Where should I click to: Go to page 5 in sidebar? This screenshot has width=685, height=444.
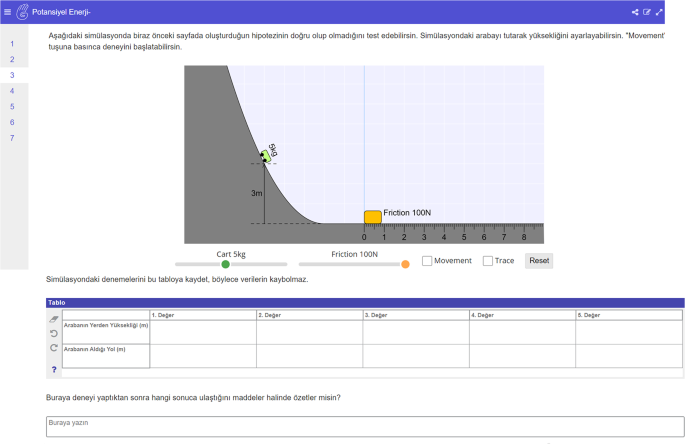coord(12,107)
